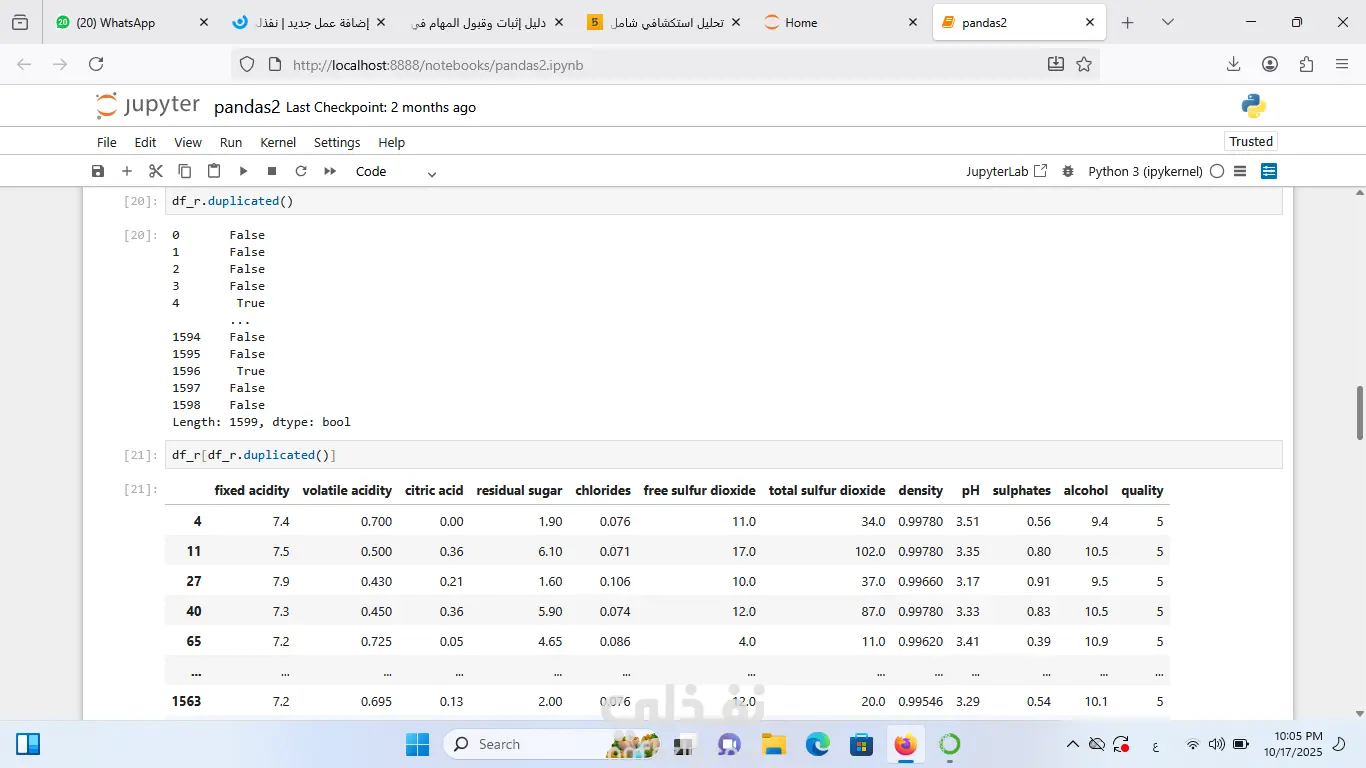This screenshot has width=1366, height=768.
Task: Click the Last Checkpoint: 2 months ago text
Action: point(381,107)
